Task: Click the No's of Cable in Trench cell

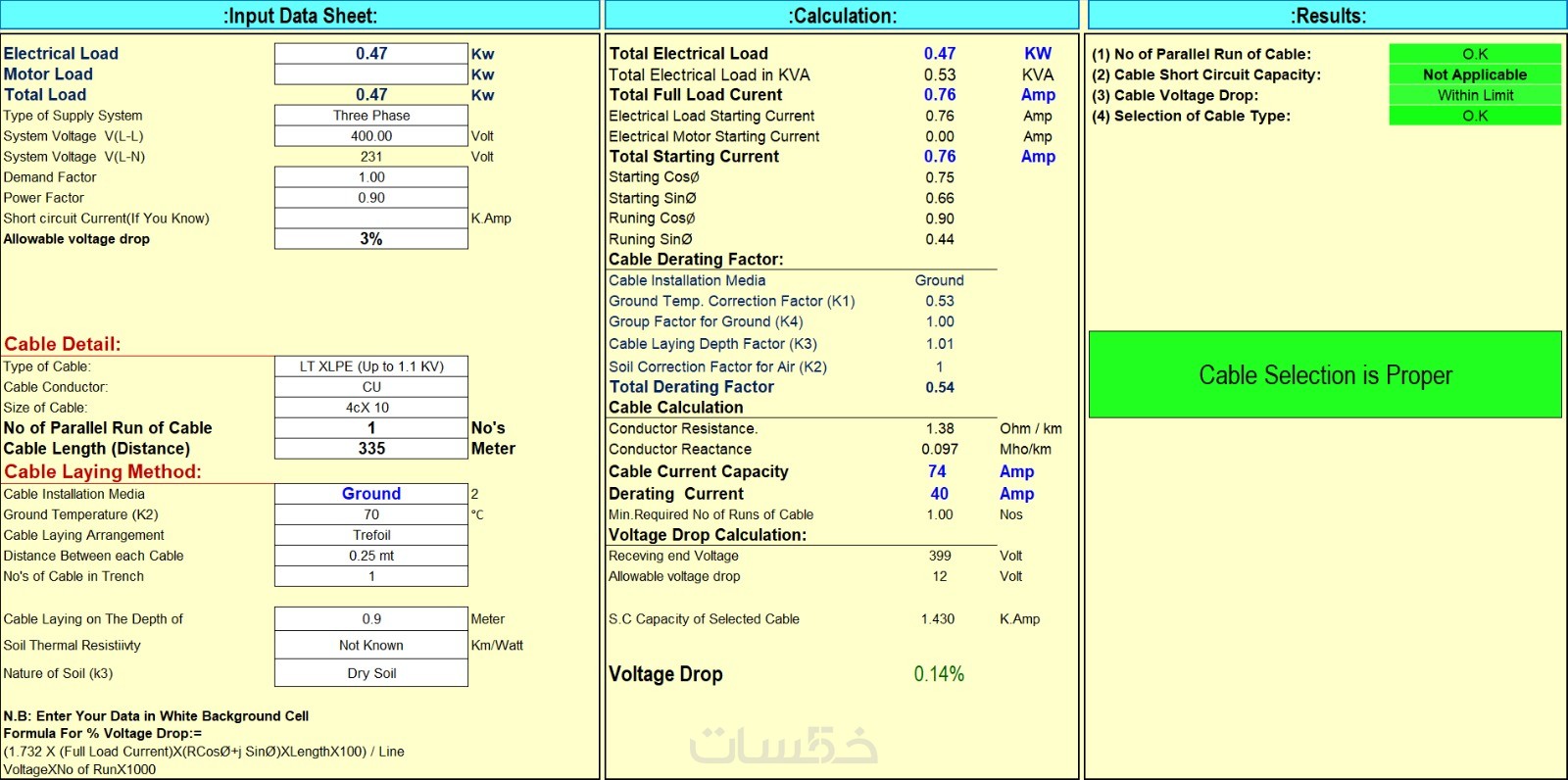Action: 371,576
